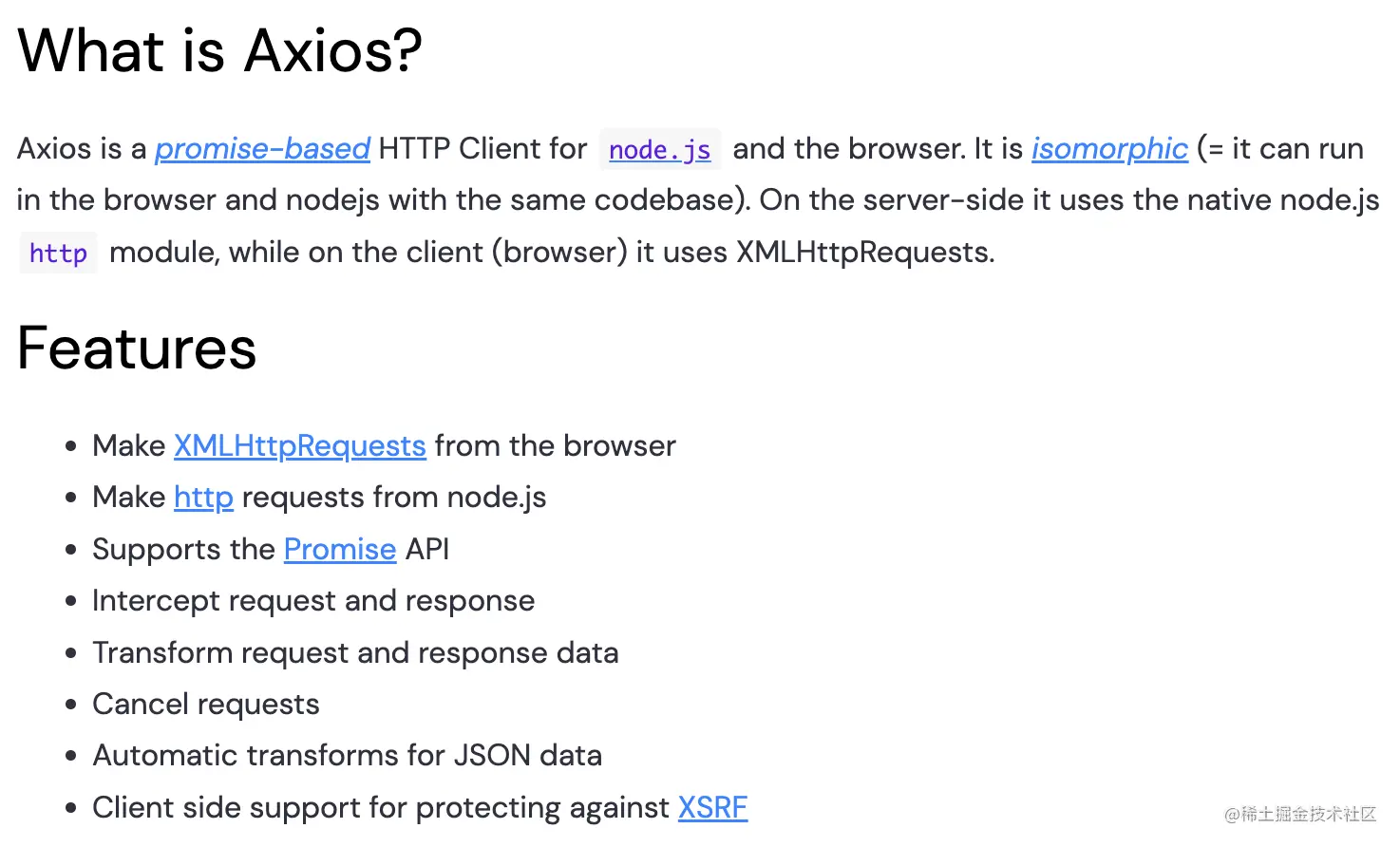Follow the XSRF link
This screenshot has width=1400, height=847.
[712, 808]
